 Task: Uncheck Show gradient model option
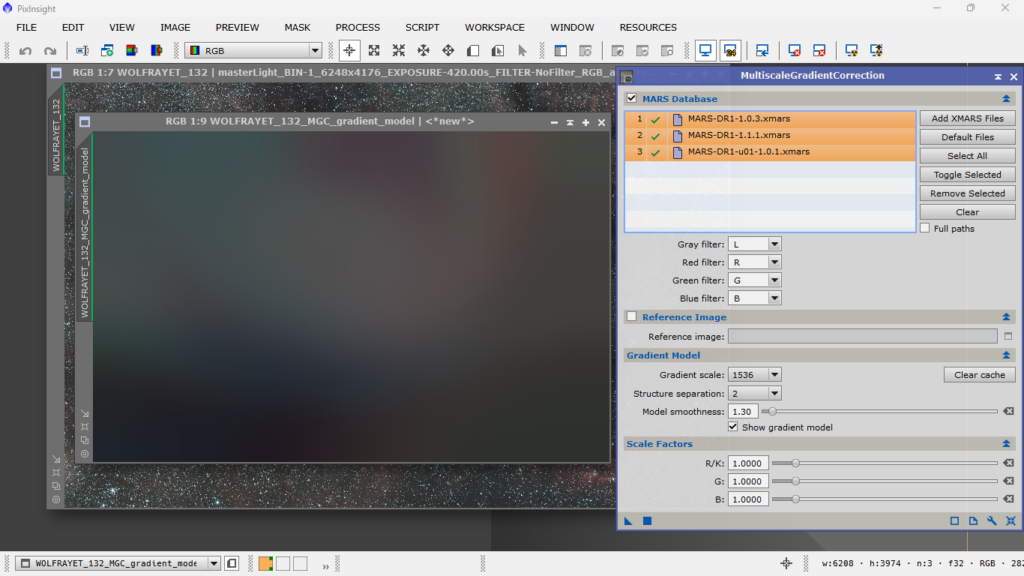coord(733,427)
